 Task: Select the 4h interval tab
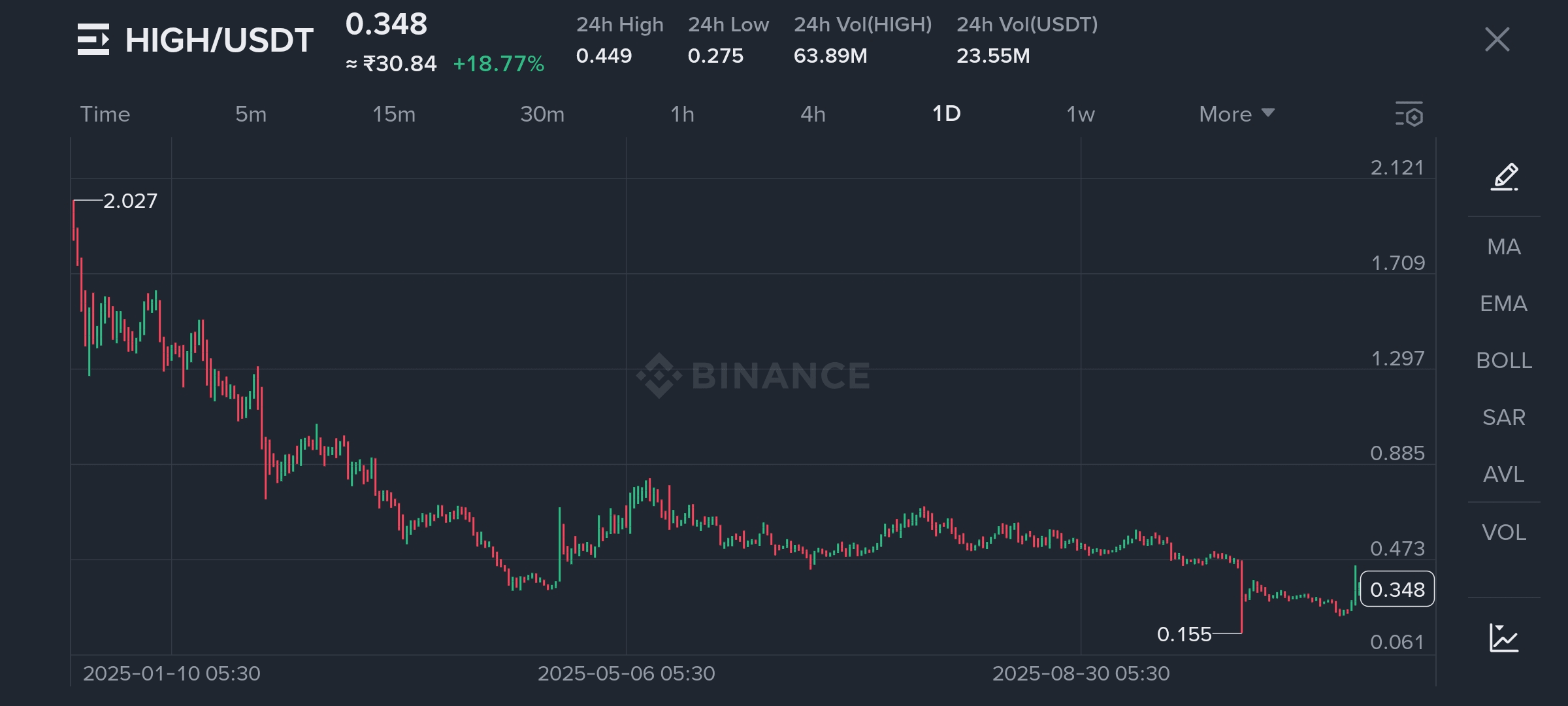pos(813,114)
